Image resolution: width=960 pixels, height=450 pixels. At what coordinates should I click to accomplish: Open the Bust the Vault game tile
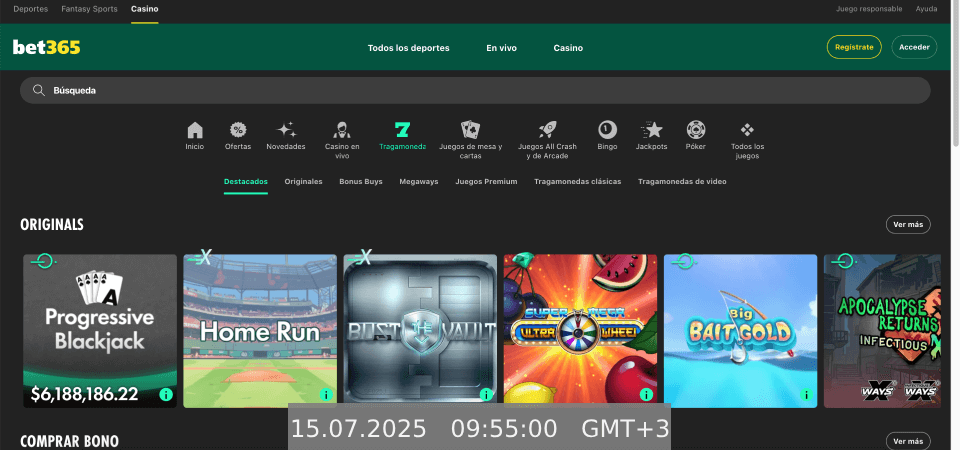[420, 331]
